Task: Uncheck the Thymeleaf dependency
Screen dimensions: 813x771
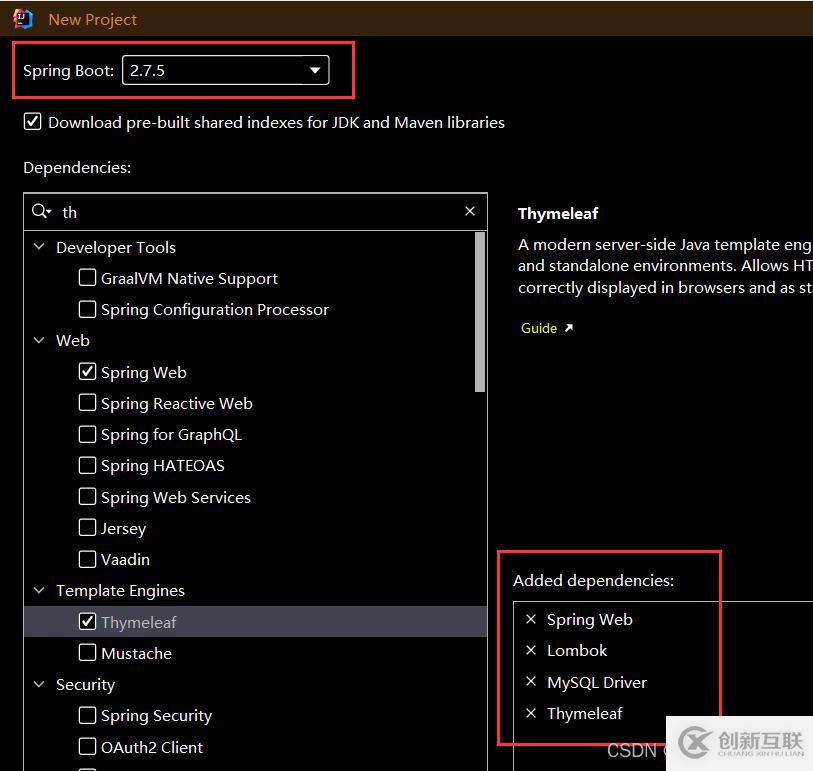Action: click(88, 622)
